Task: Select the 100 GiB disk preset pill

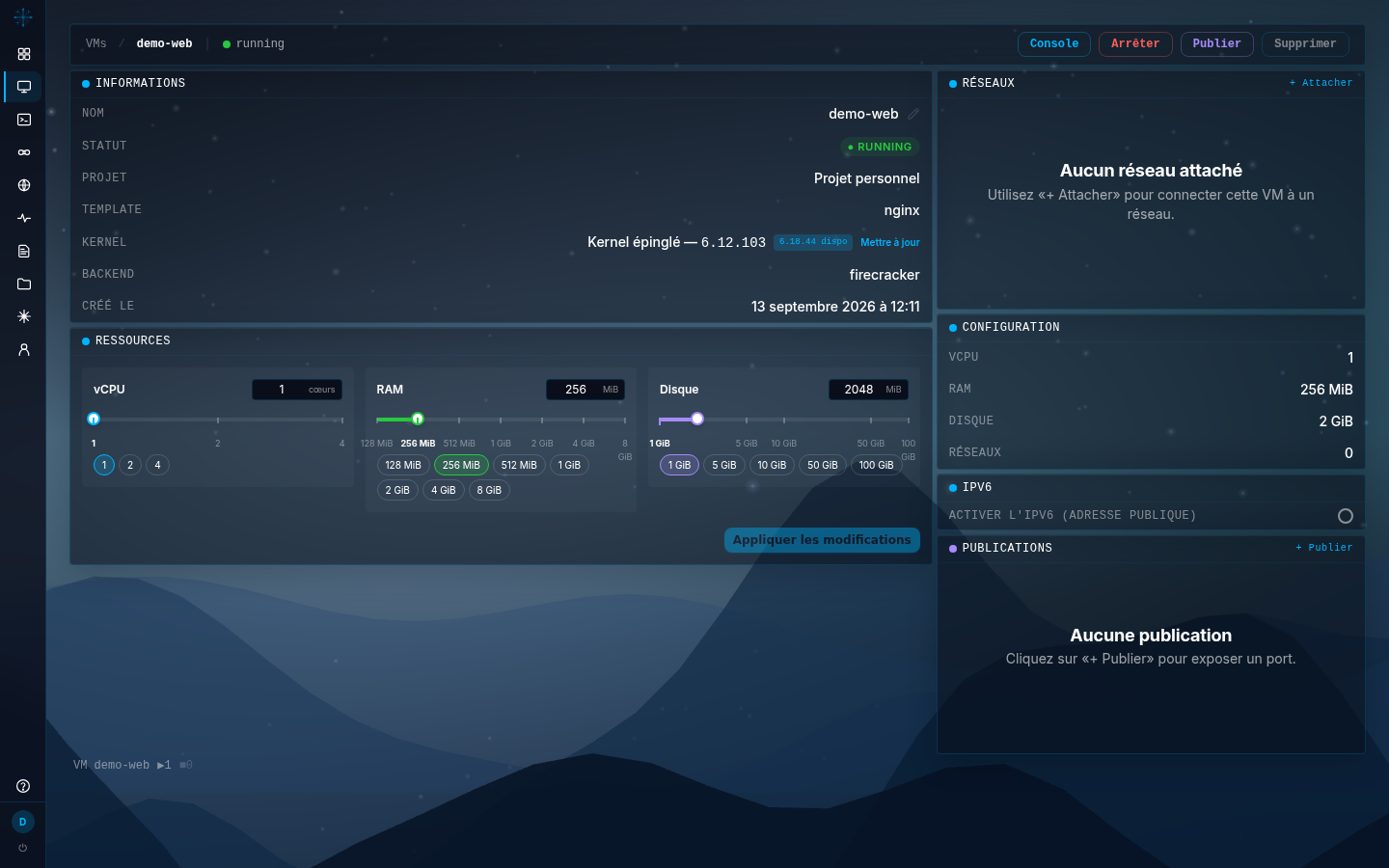Action: 877,465
